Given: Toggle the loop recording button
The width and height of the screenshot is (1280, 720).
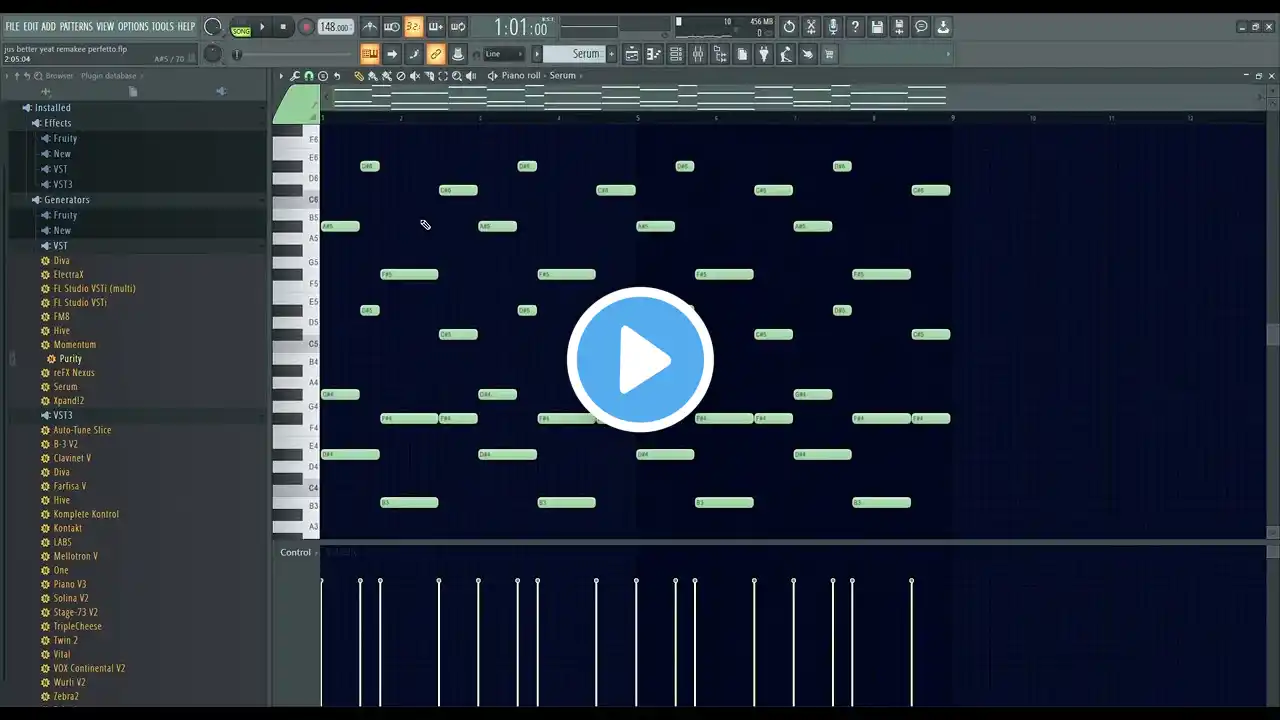Looking at the screenshot, I should (x=458, y=27).
